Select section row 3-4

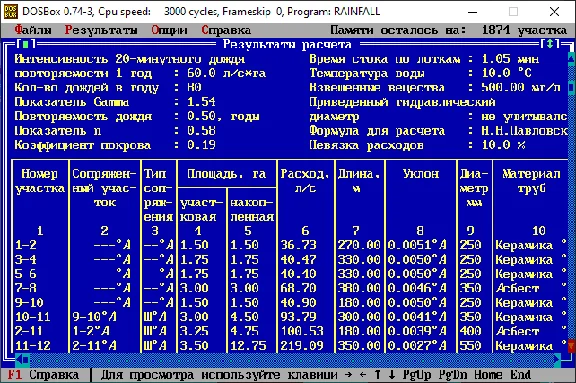click(291, 260)
